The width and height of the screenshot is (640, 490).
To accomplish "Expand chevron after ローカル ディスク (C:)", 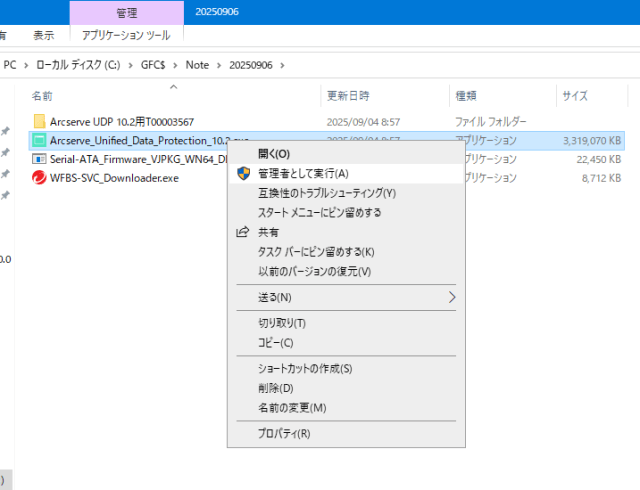I will 131,65.
